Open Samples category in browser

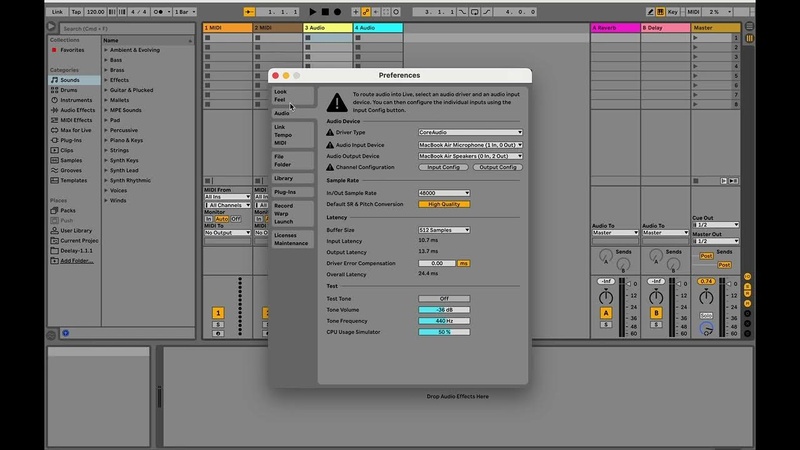click(71, 160)
